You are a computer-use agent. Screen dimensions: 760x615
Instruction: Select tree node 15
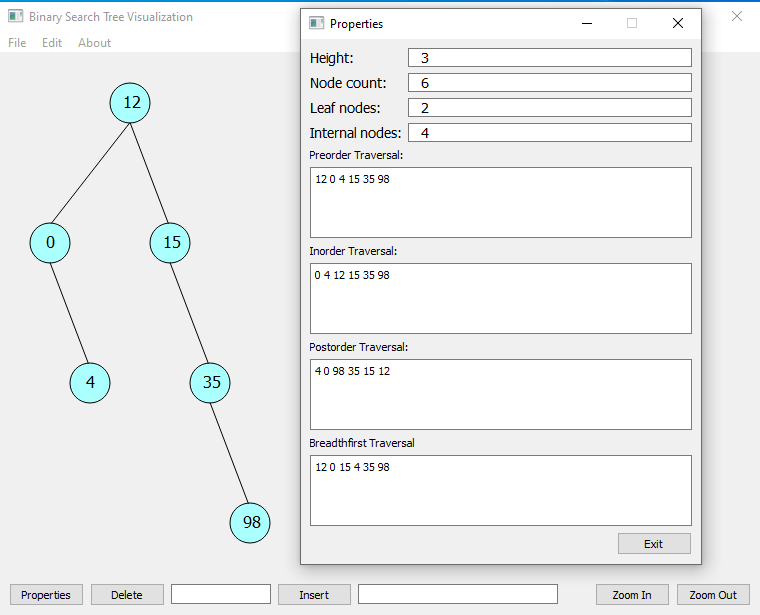pos(170,243)
